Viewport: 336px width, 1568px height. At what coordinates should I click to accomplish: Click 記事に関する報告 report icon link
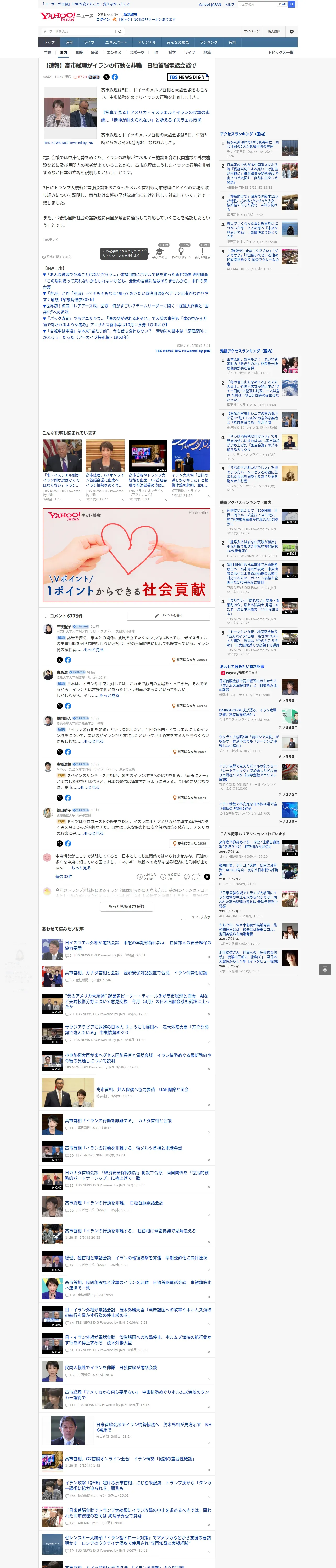(x=57, y=257)
